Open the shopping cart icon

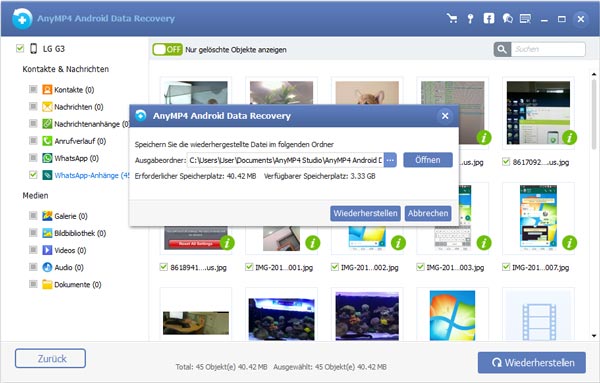point(452,18)
